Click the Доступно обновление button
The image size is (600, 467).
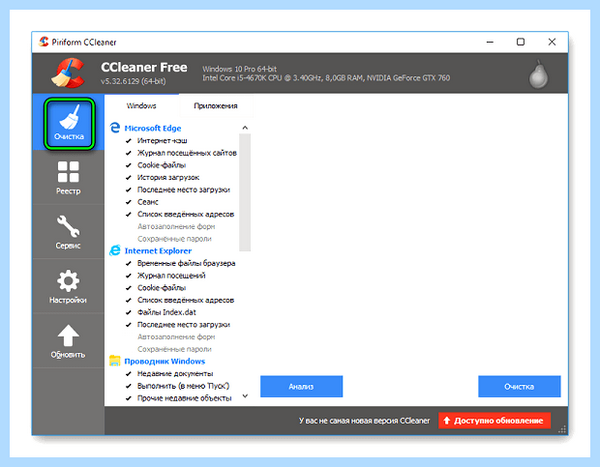(x=494, y=421)
